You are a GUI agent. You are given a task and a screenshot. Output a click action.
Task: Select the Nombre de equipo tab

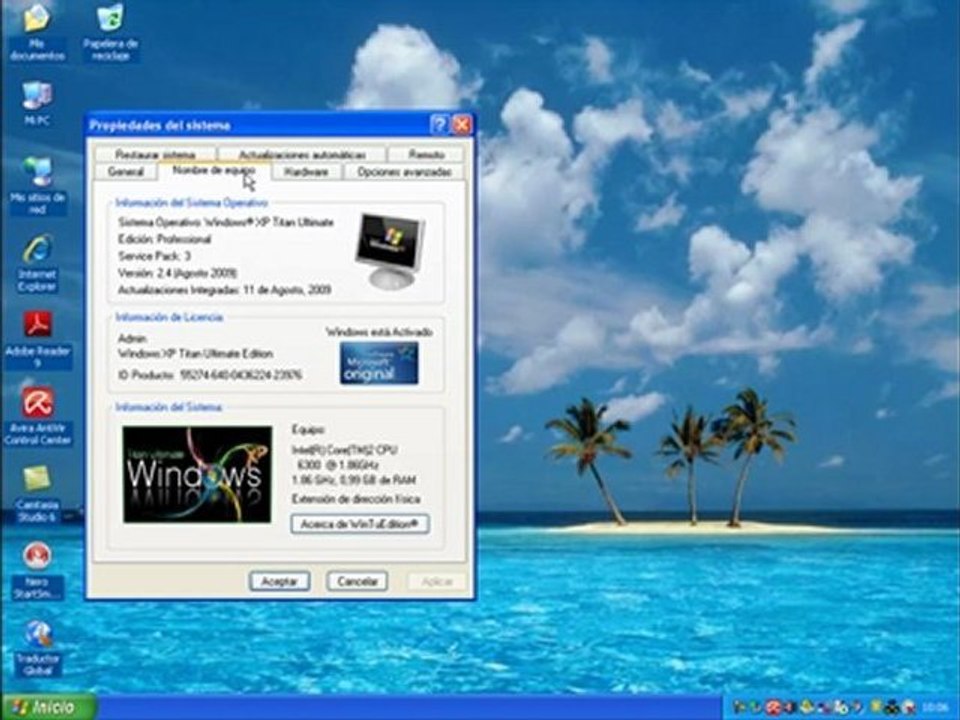click(x=214, y=171)
